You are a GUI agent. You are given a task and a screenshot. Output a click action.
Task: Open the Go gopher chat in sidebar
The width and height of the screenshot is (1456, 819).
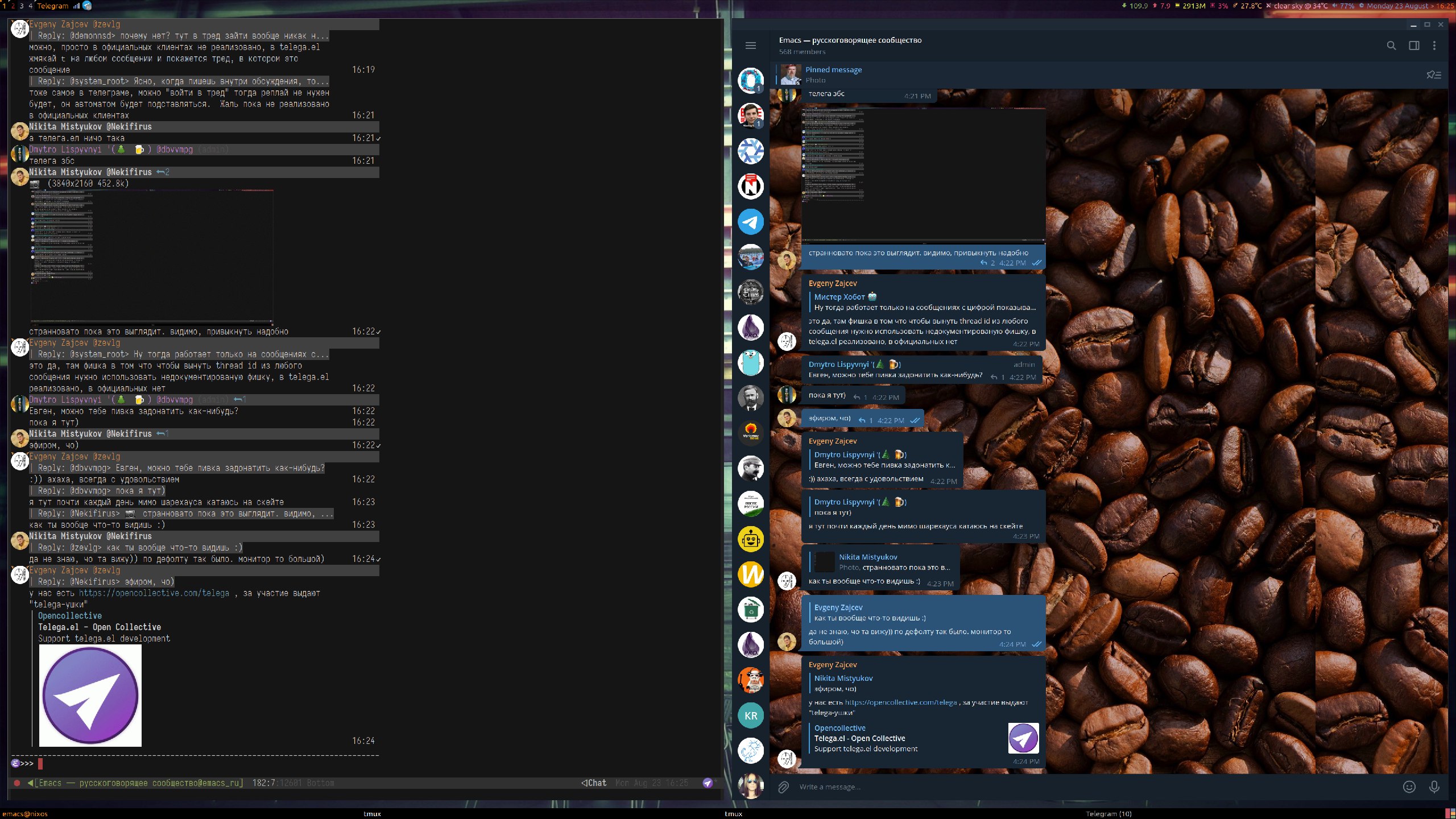point(751,363)
